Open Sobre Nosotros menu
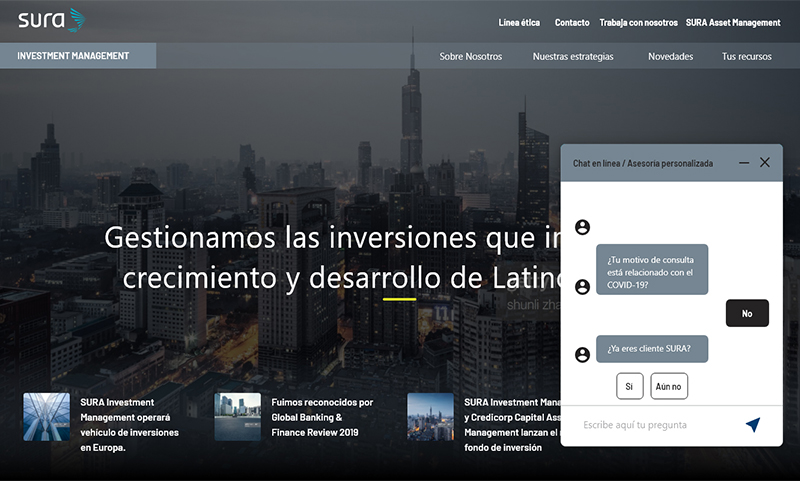 (x=470, y=57)
